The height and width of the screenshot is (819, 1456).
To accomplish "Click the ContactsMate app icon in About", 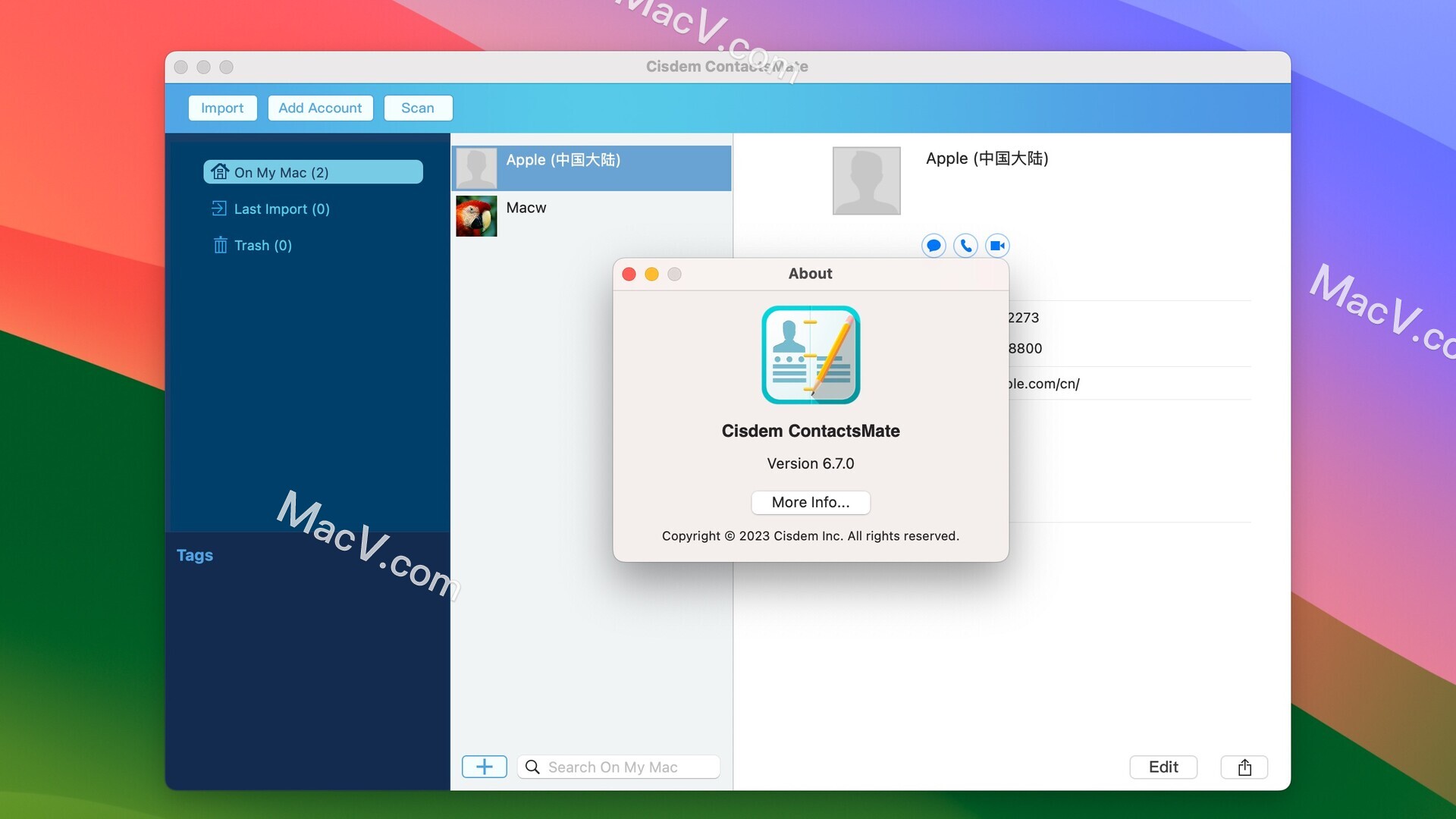I will 811,355.
